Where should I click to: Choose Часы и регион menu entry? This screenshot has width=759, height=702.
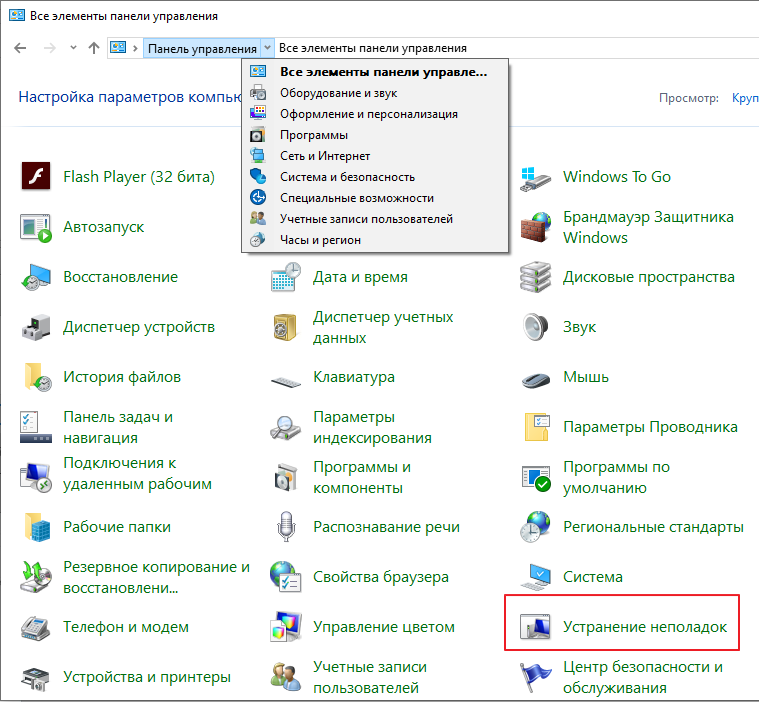click(320, 240)
